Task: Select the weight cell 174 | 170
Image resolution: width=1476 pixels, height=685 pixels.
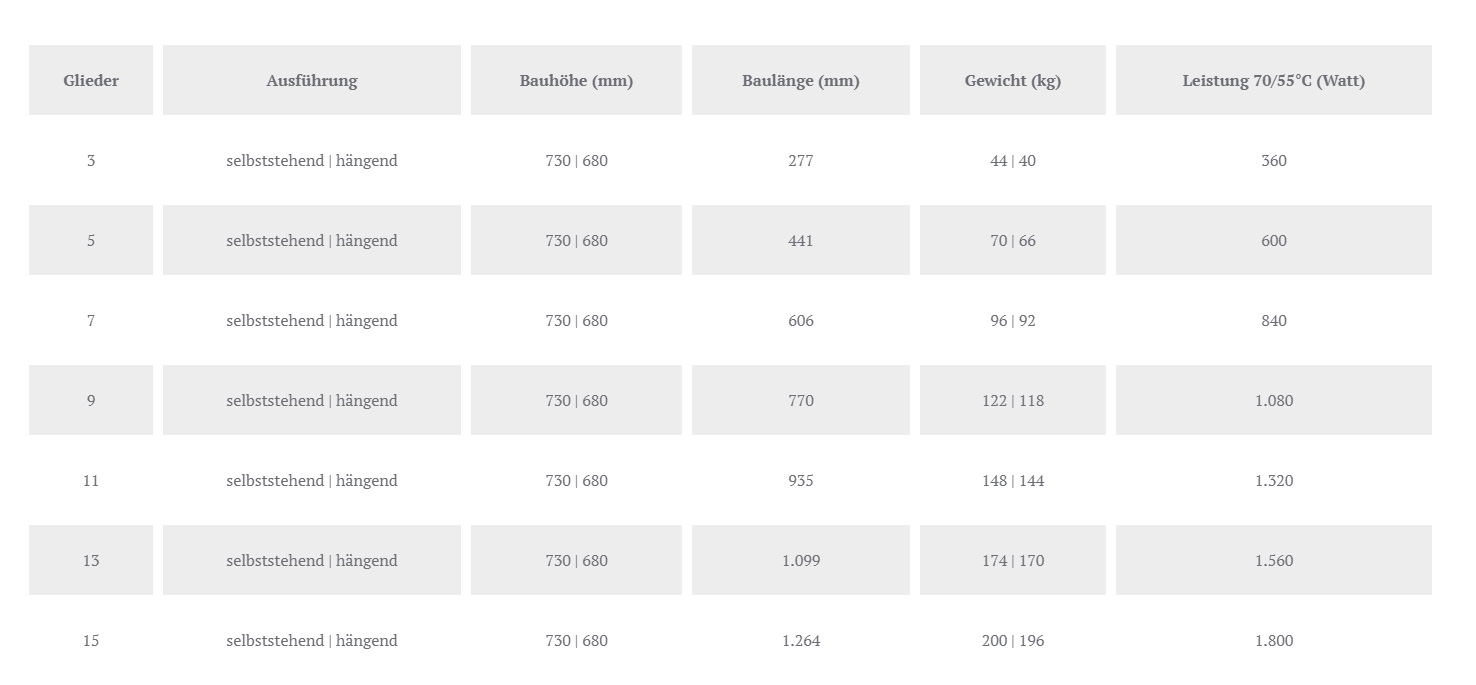Action: [1013, 561]
